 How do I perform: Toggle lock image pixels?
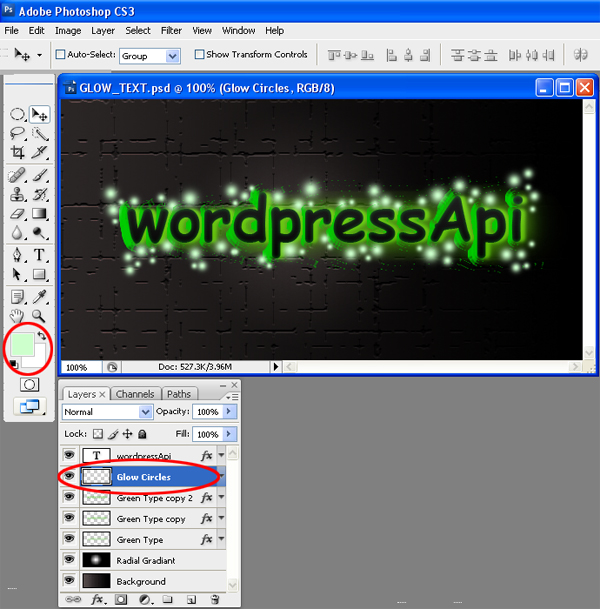click(113, 434)
